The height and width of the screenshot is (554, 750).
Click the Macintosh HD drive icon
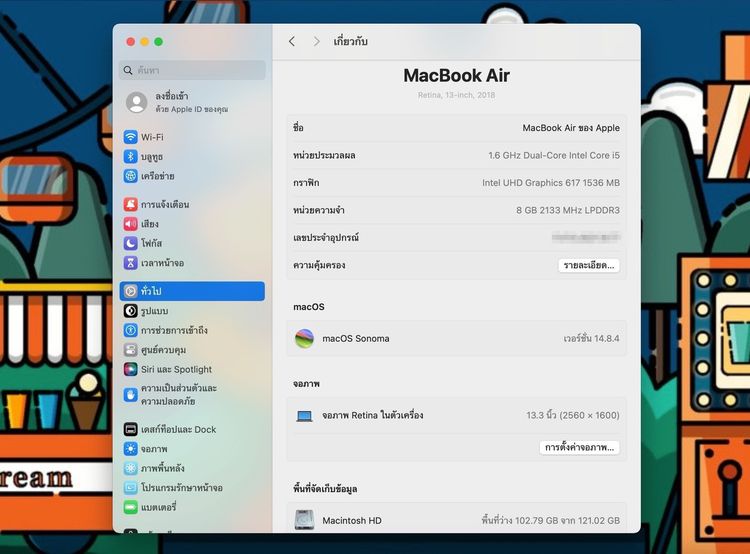tap(304, 520)
